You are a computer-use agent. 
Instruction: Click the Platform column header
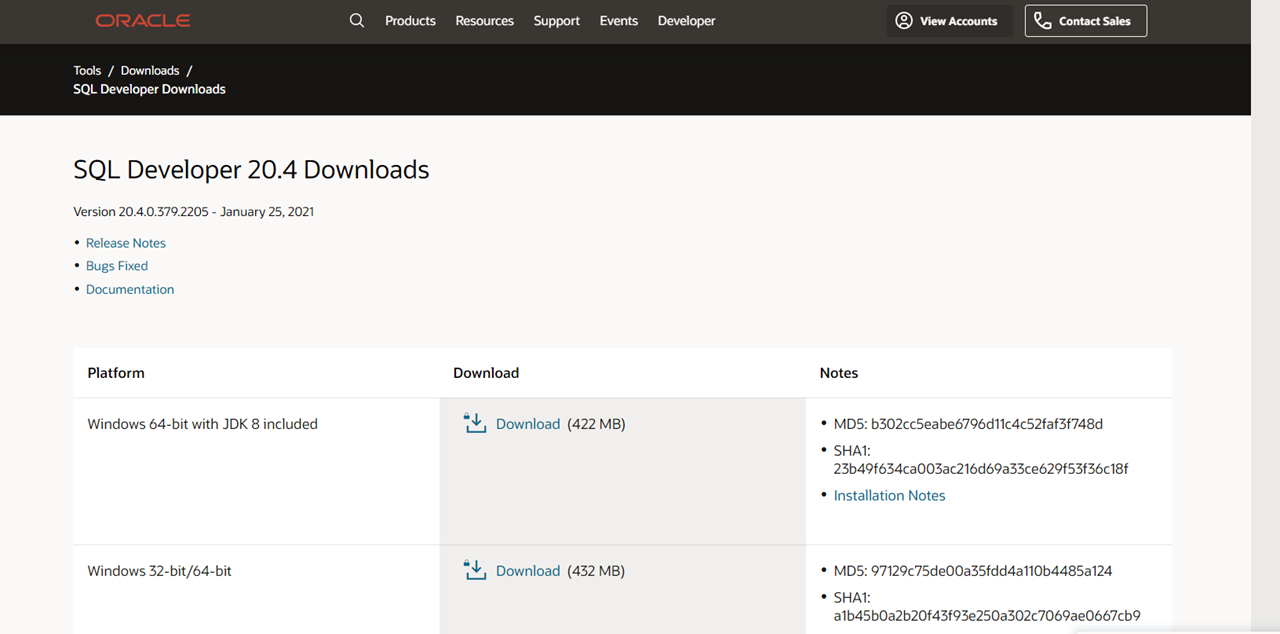[x=116, y=373]
